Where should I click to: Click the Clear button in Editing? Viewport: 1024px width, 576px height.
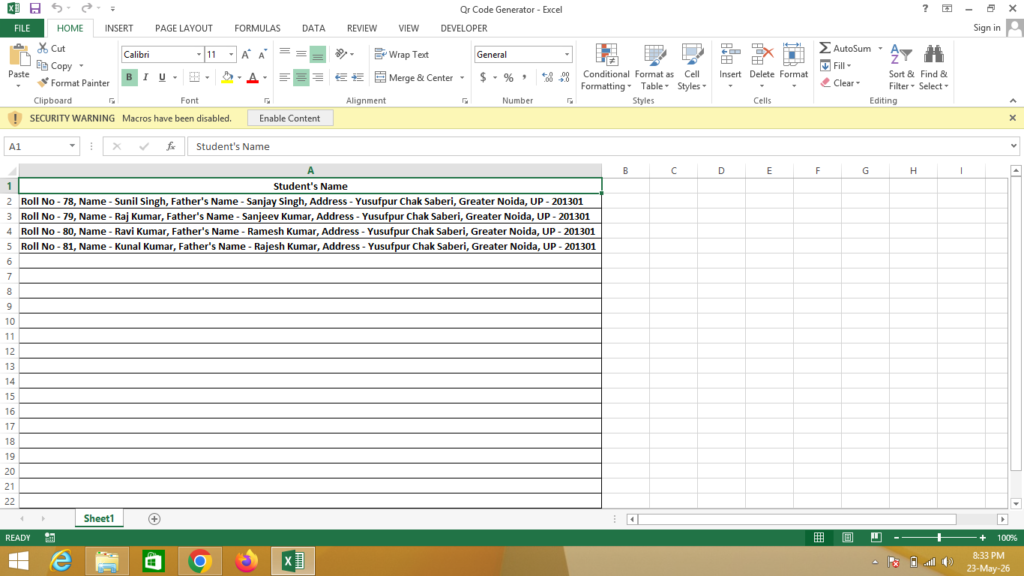point(839,83)
